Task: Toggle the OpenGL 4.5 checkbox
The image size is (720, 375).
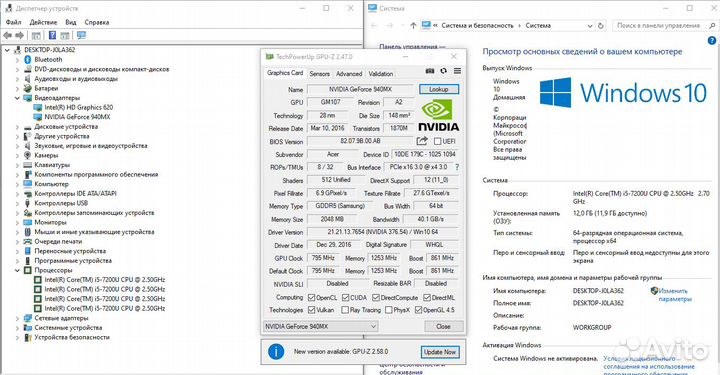Action: tap(418, 310)
